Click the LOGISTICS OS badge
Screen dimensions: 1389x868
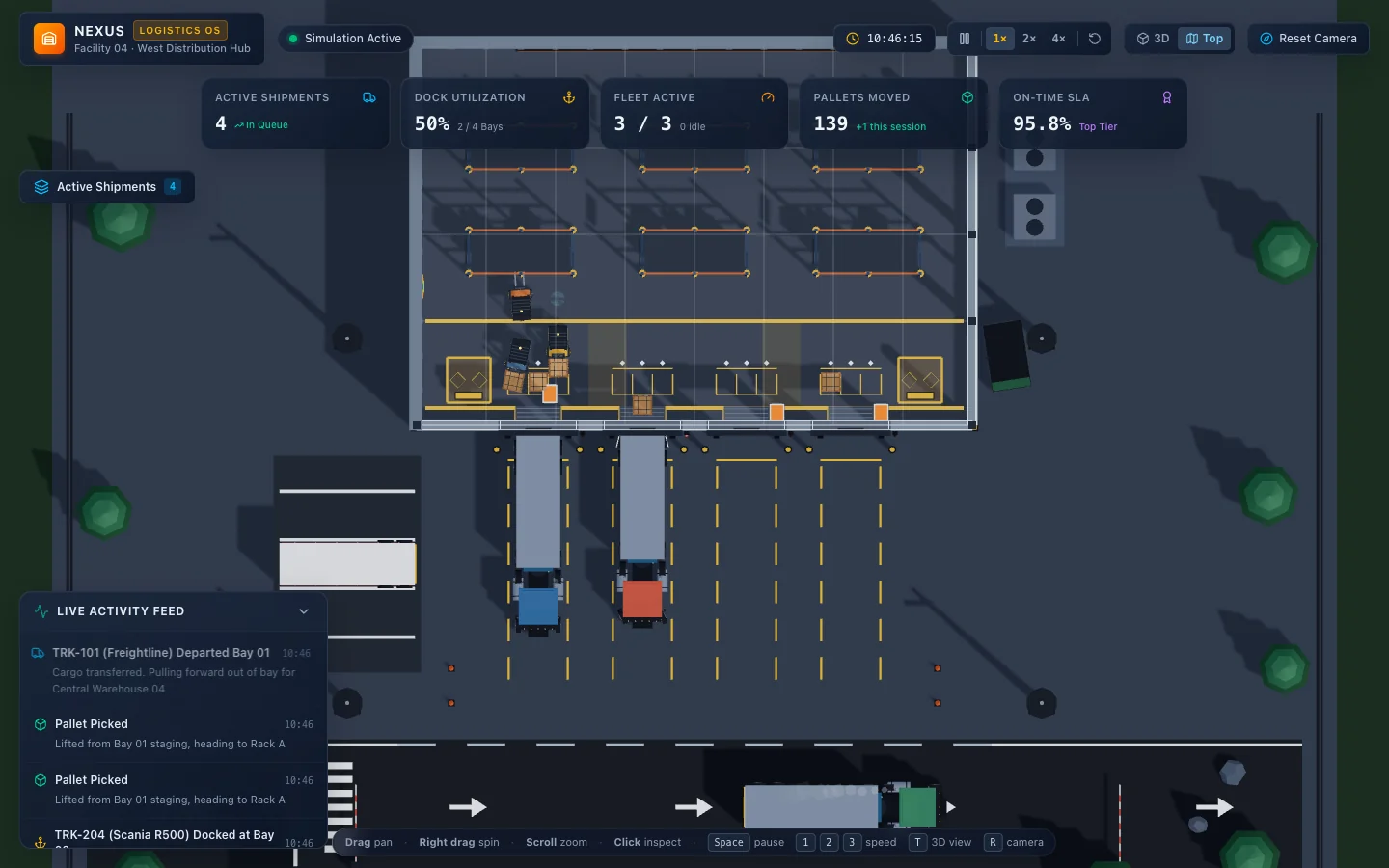(x=180, y=31)
